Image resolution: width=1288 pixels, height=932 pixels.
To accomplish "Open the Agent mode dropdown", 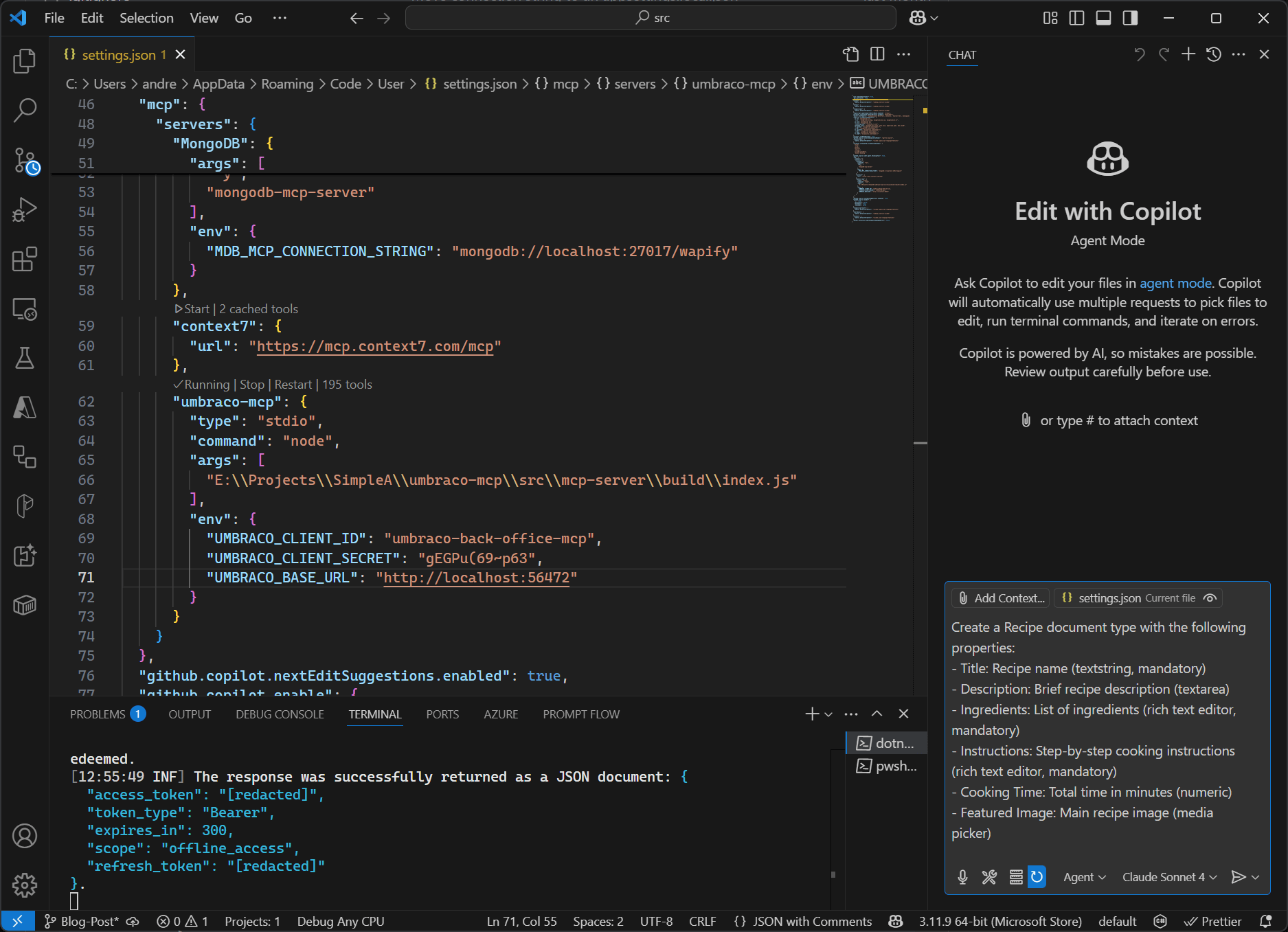I will tap(1085, 877).
